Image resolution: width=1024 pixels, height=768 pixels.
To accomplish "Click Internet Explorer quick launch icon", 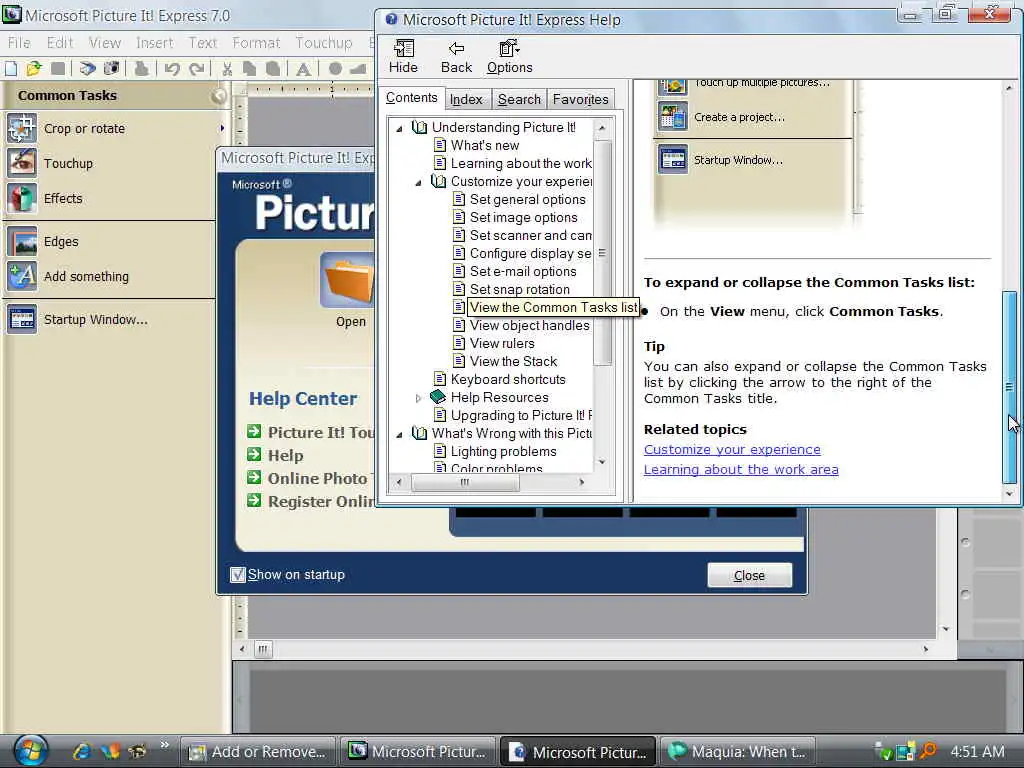I will 82,751.
